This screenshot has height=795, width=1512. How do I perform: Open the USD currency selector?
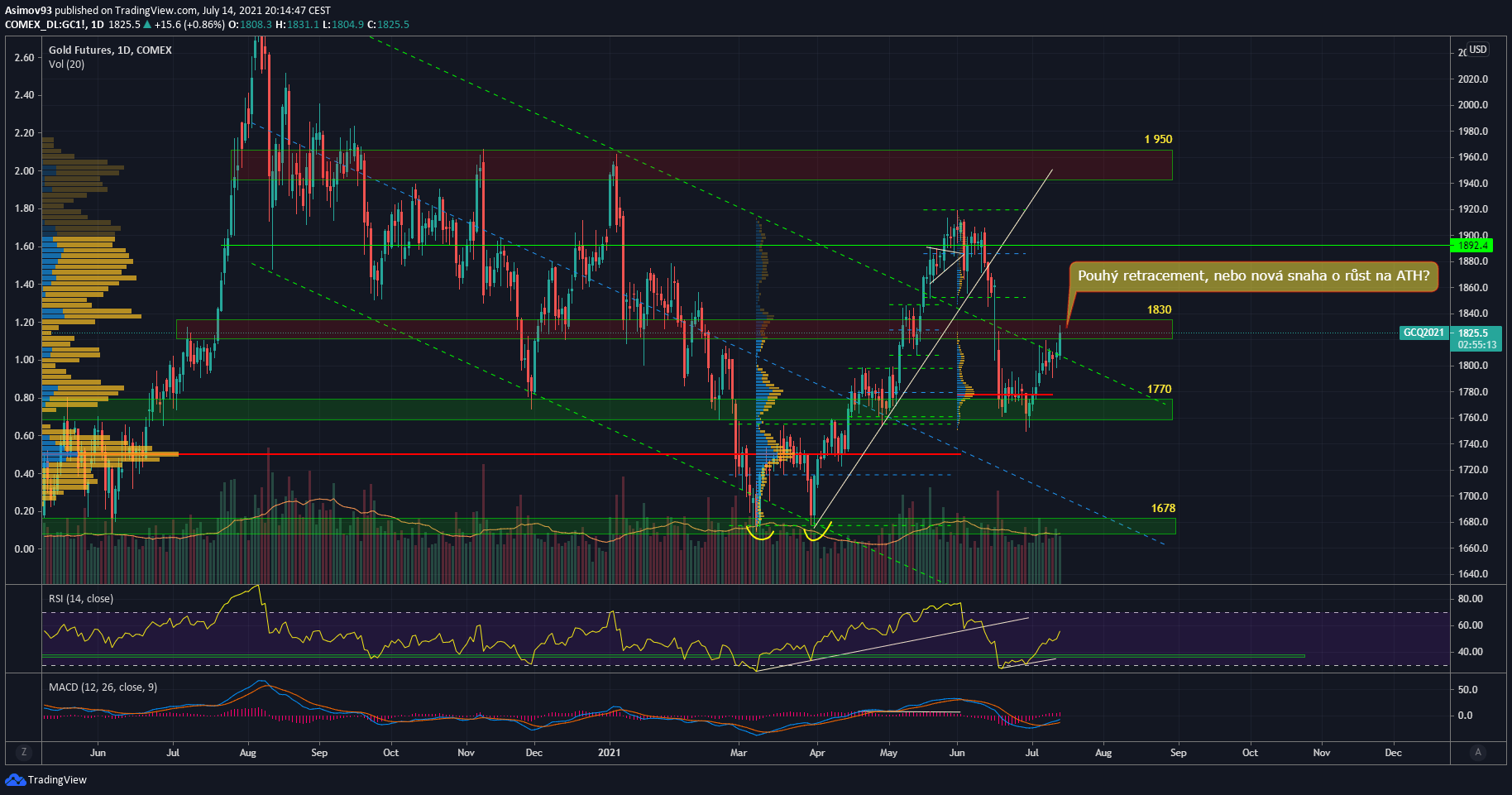point(1477,50)
